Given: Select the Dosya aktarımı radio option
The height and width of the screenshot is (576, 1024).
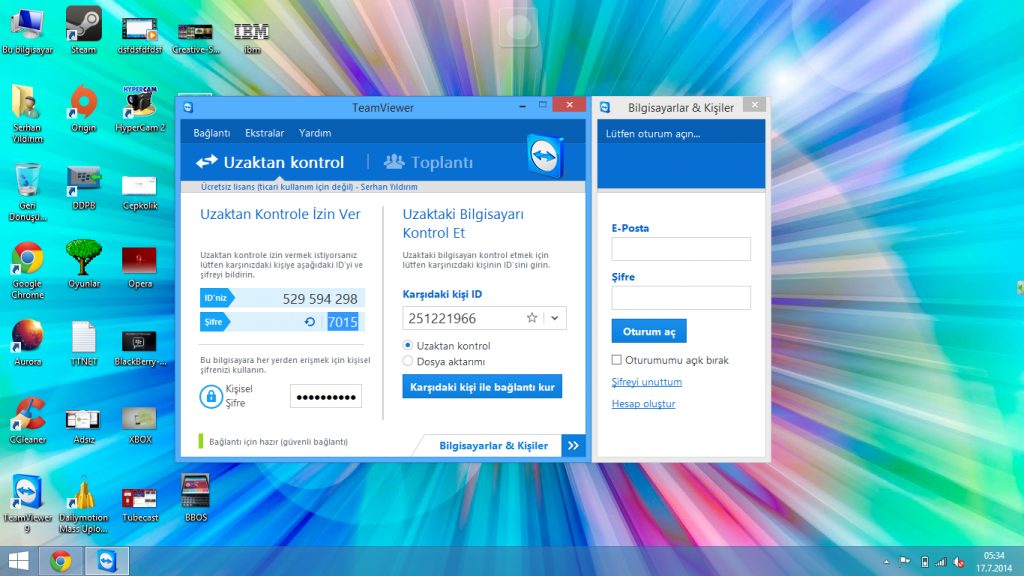Looking at the screenshot, I should click(408, 361).
